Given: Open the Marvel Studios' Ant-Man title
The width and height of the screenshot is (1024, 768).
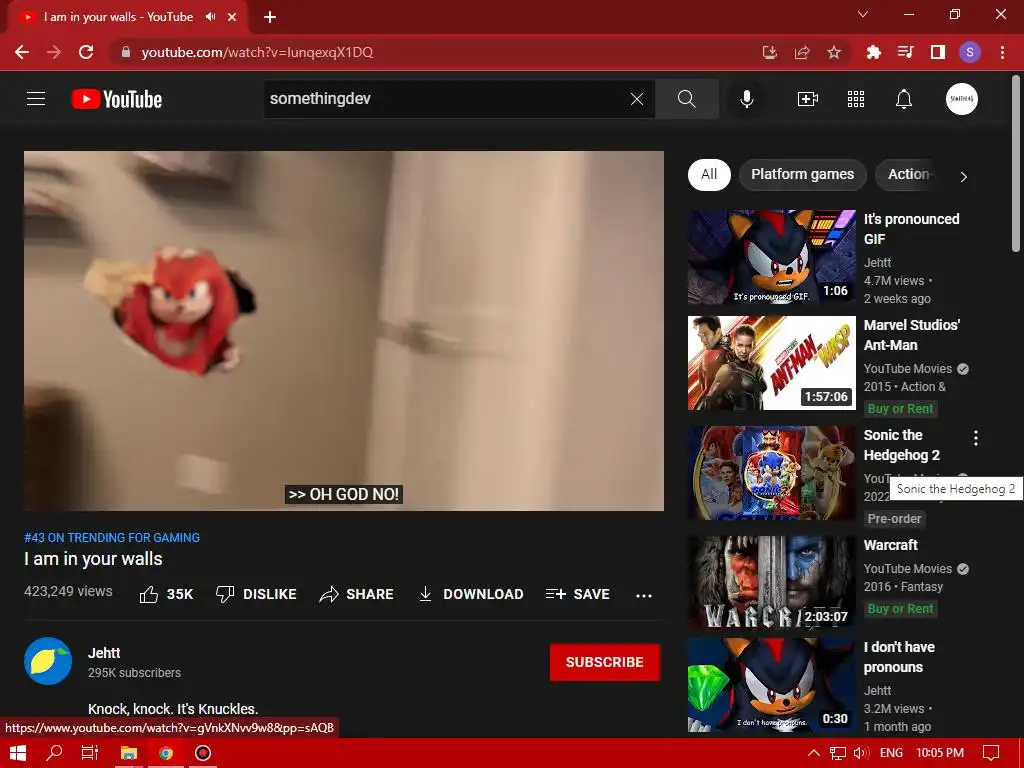Looking at the screenshot, I should click(x=912, y=335).
